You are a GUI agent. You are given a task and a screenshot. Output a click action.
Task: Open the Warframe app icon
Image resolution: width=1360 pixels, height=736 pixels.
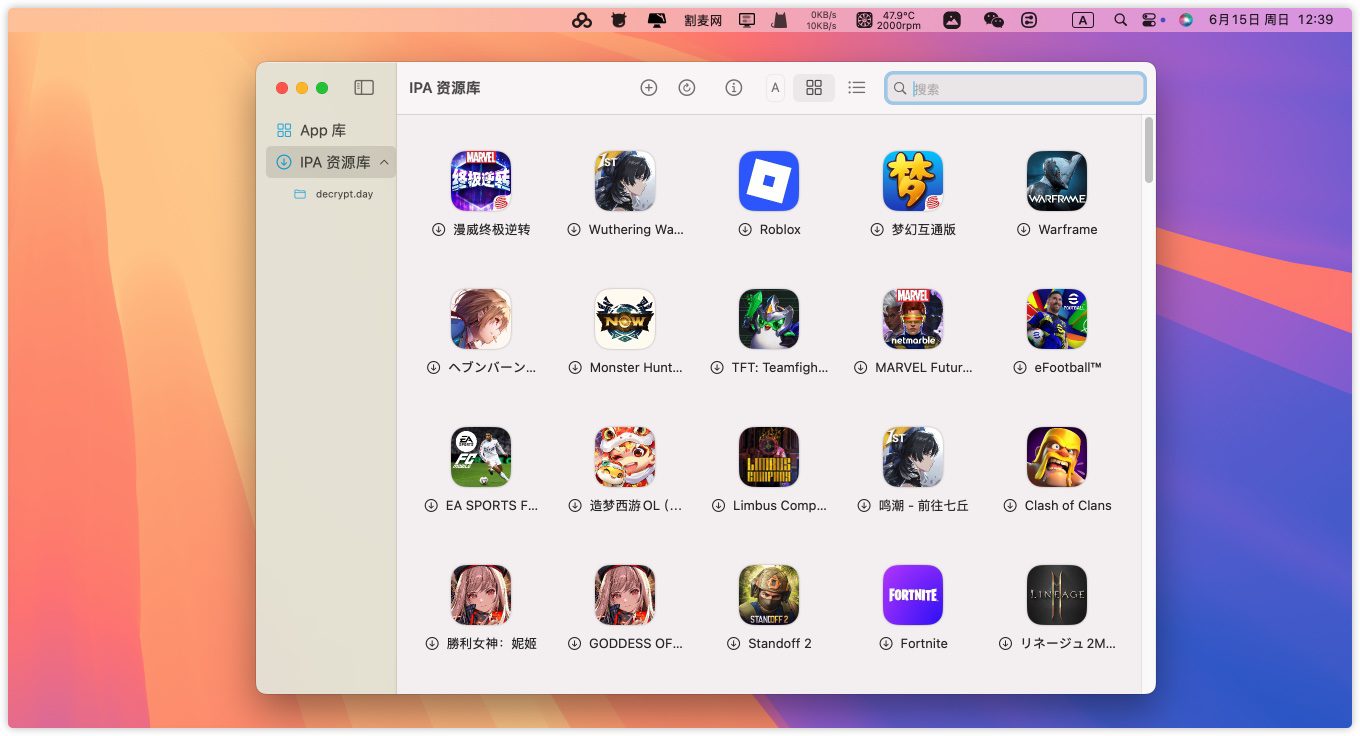[x=1057, y=181]
